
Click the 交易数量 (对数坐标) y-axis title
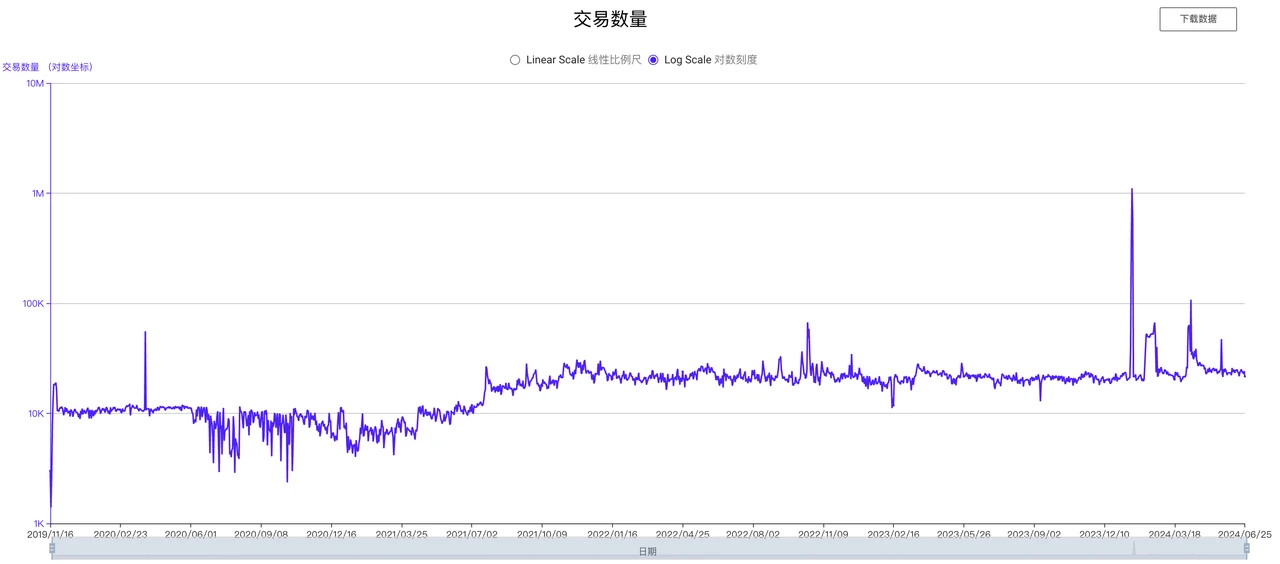pos(48,67)
